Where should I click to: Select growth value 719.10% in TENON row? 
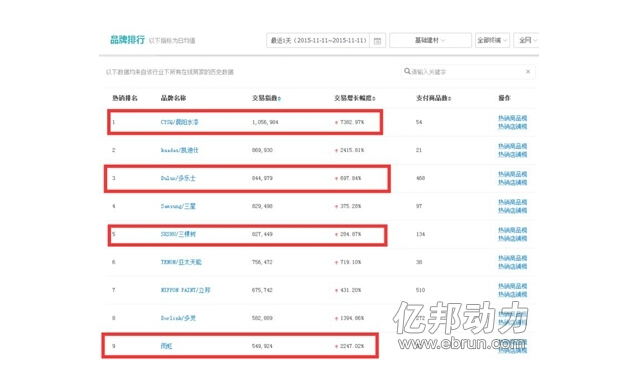click(351, 262)
